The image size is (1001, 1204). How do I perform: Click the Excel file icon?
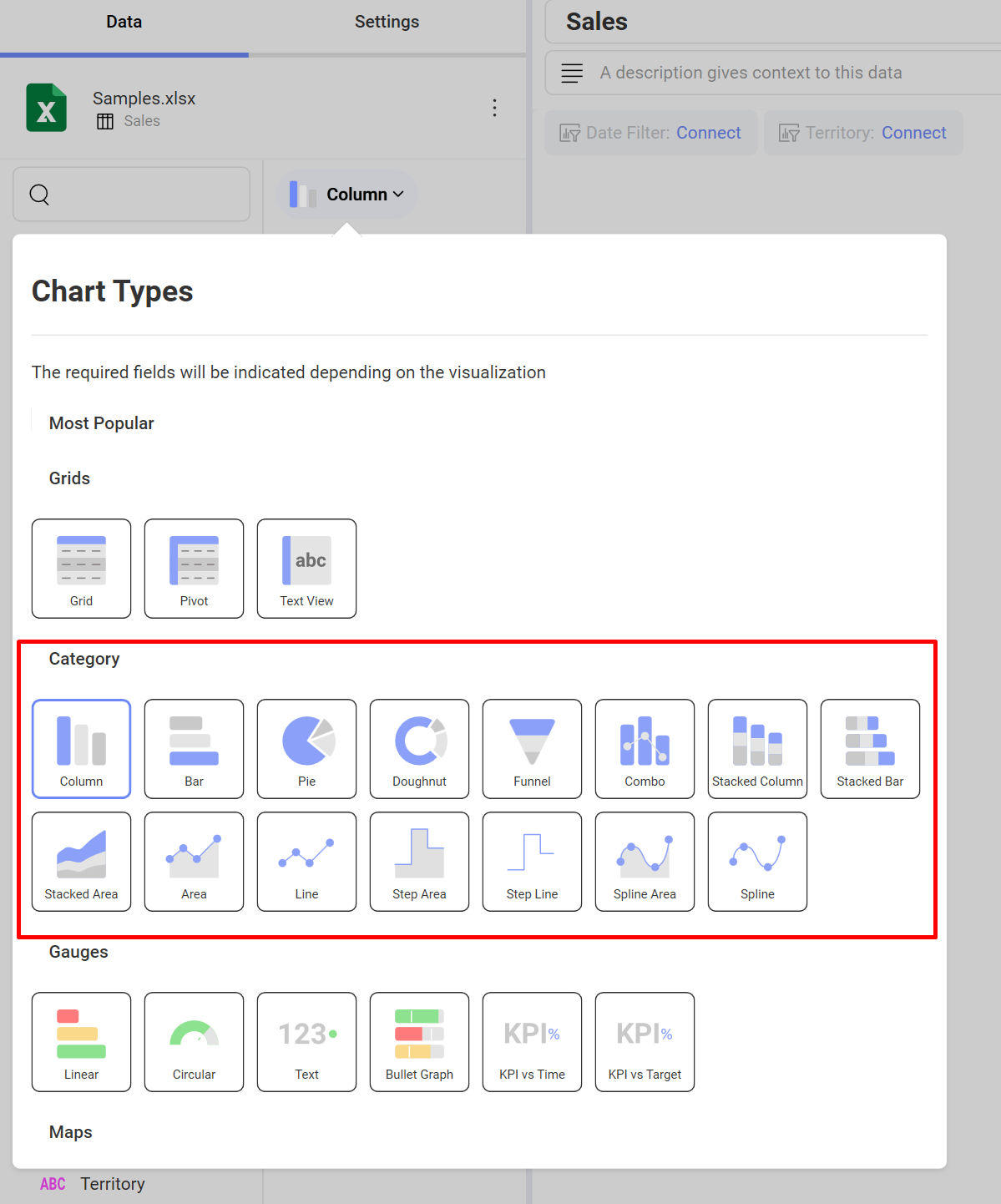(46, 108)
